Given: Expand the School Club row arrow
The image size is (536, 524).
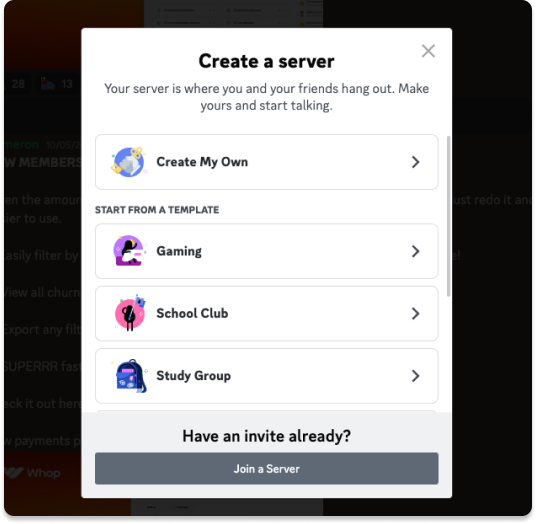Looking at the screenshot, I should 415,313.
